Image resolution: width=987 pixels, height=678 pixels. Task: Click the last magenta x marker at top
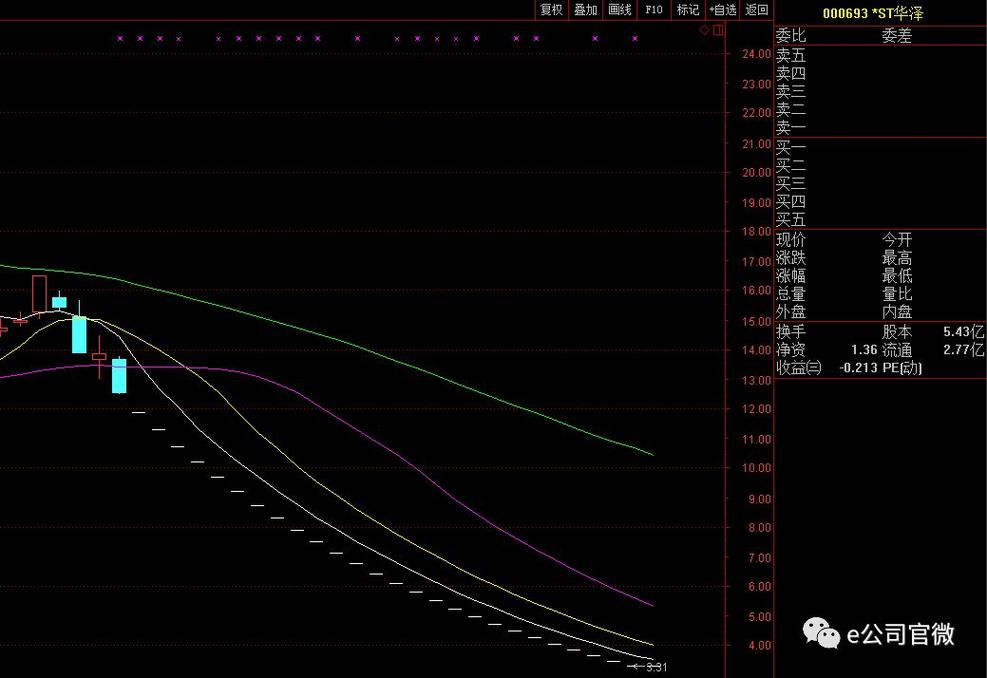pos(633,39)
